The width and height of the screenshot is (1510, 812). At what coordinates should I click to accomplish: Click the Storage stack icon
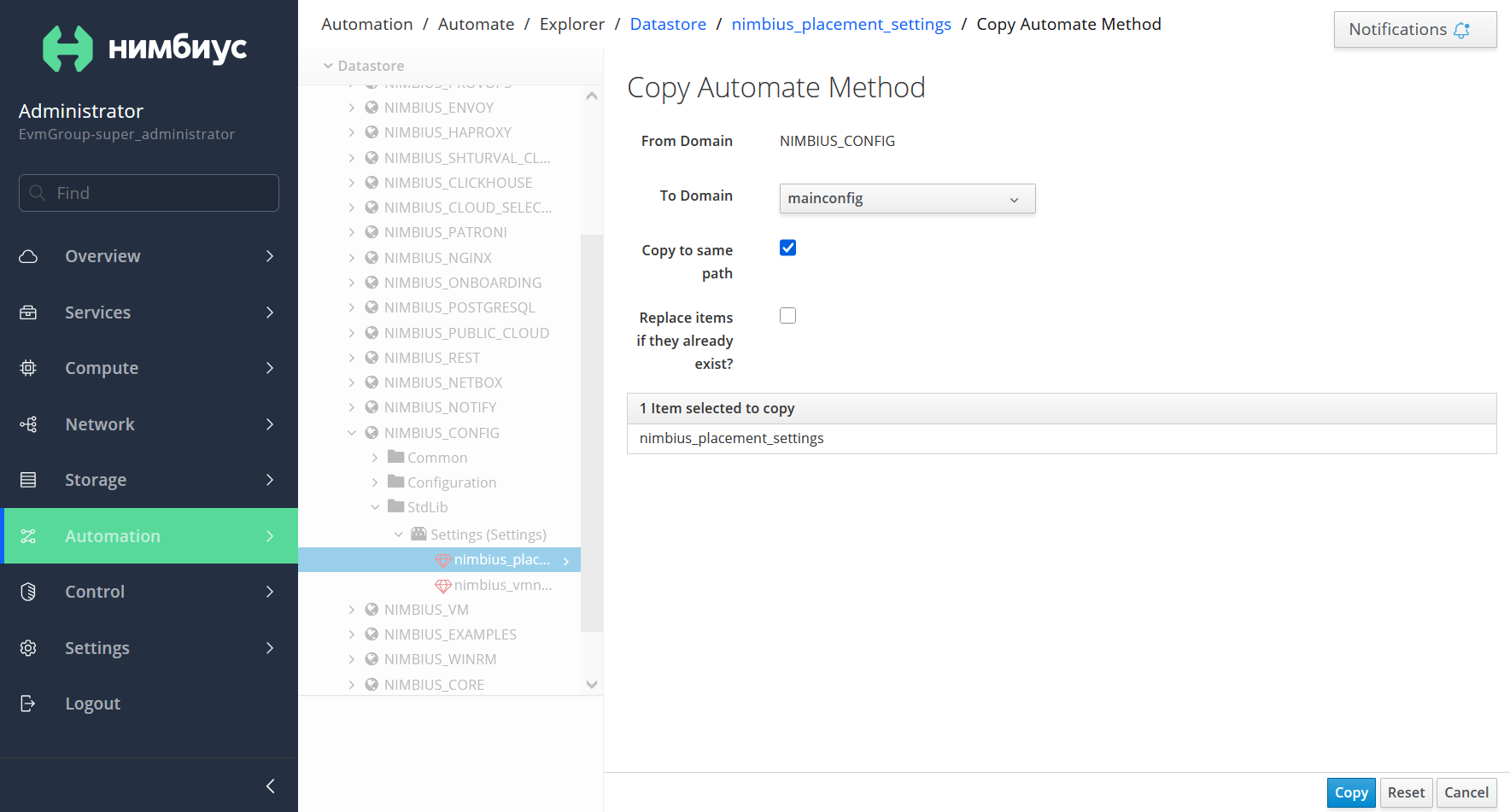28,480
